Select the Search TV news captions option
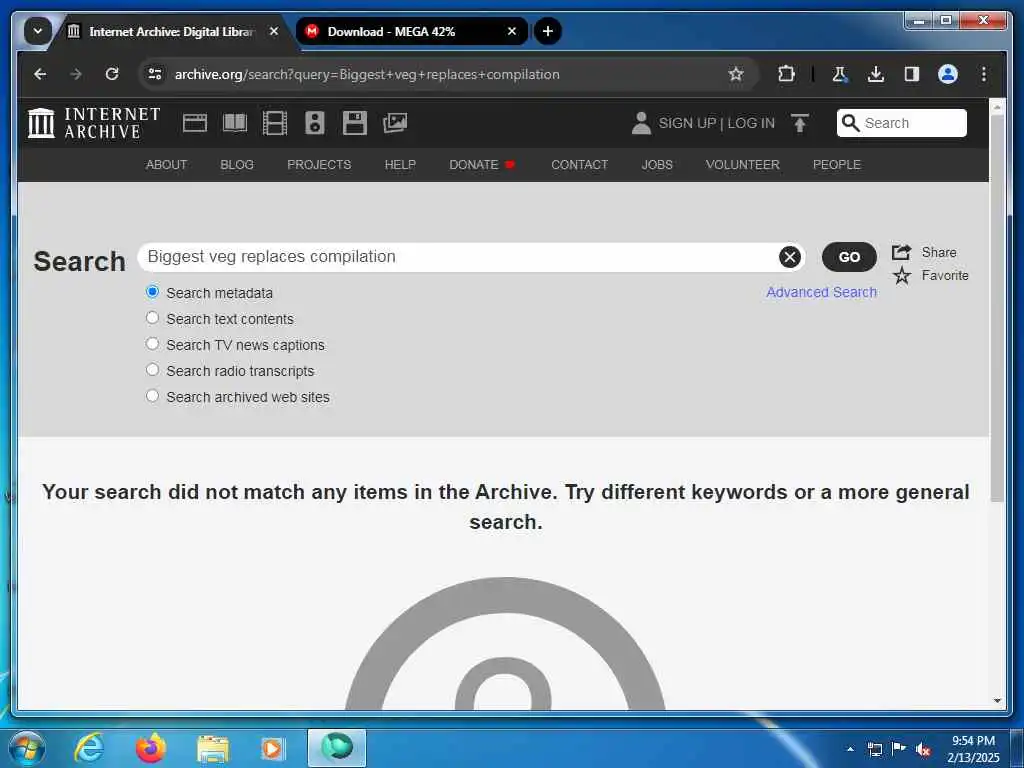This screenshot has width=1024, height=768. coord(152,344)
